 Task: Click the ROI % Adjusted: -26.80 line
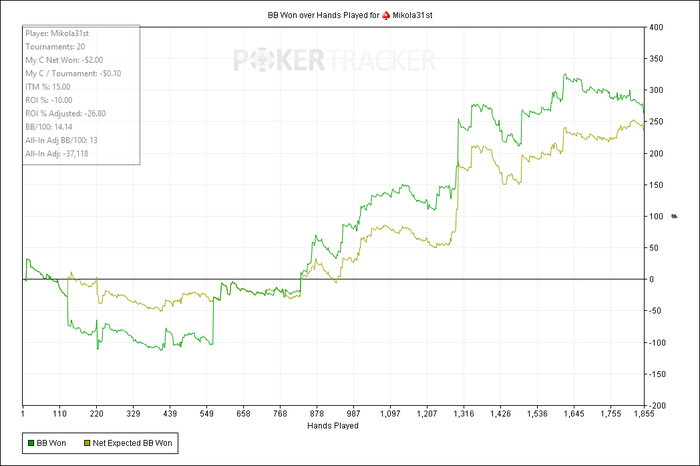coord(66,114)
